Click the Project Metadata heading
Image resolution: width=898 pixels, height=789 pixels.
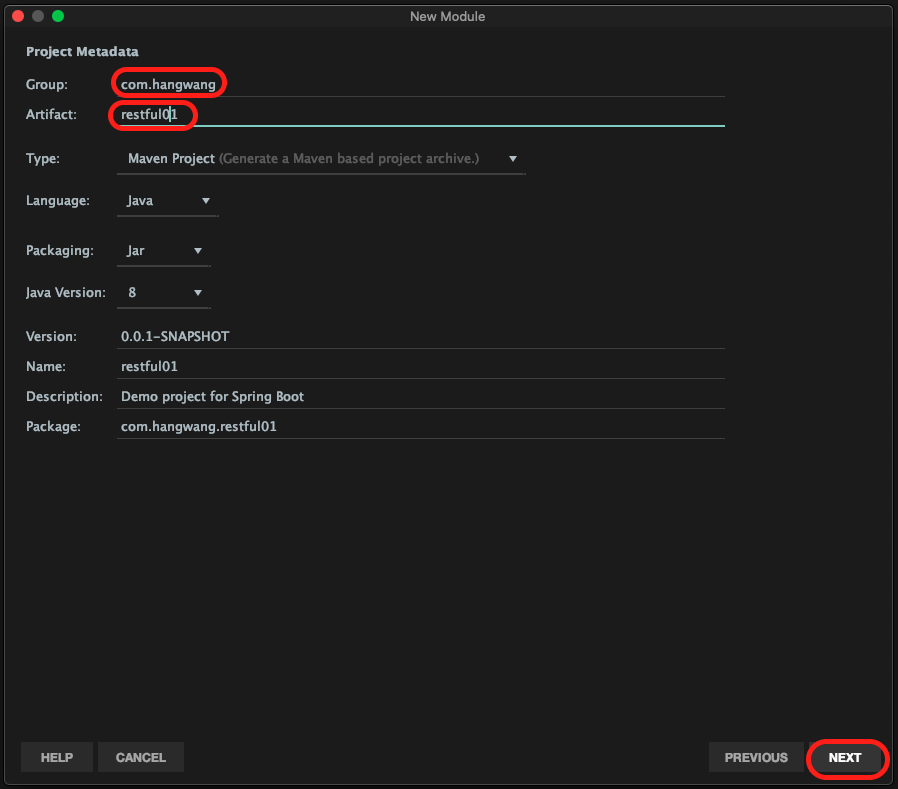[82, 51]
